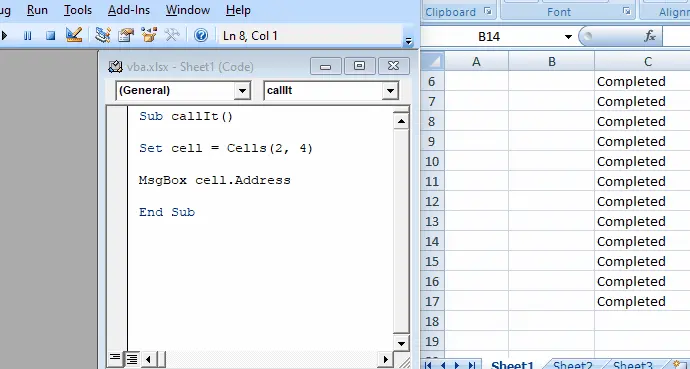690x369 pixels.
Task: Click the Completed cell in row 17
Action: [x=642, y=301]
